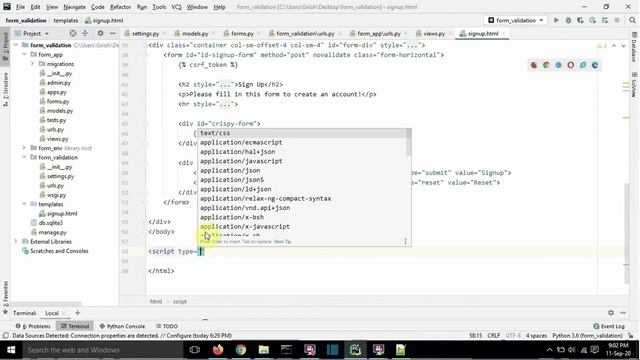Image resolution: width=640 pixels, height=360 pixels.
Task: Preview page in Opera browser icon
Action: (571, 65)
